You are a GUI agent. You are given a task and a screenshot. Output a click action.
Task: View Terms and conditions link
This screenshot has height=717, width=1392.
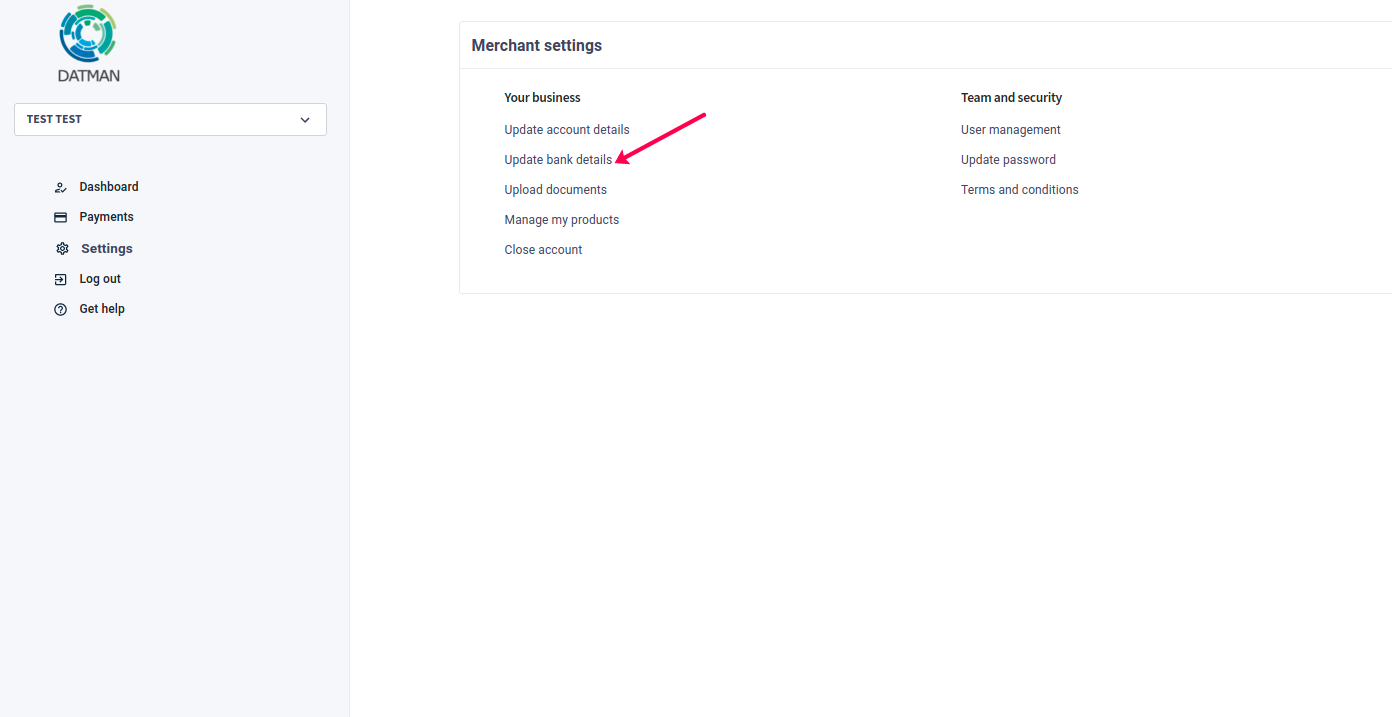[1019, 190]
